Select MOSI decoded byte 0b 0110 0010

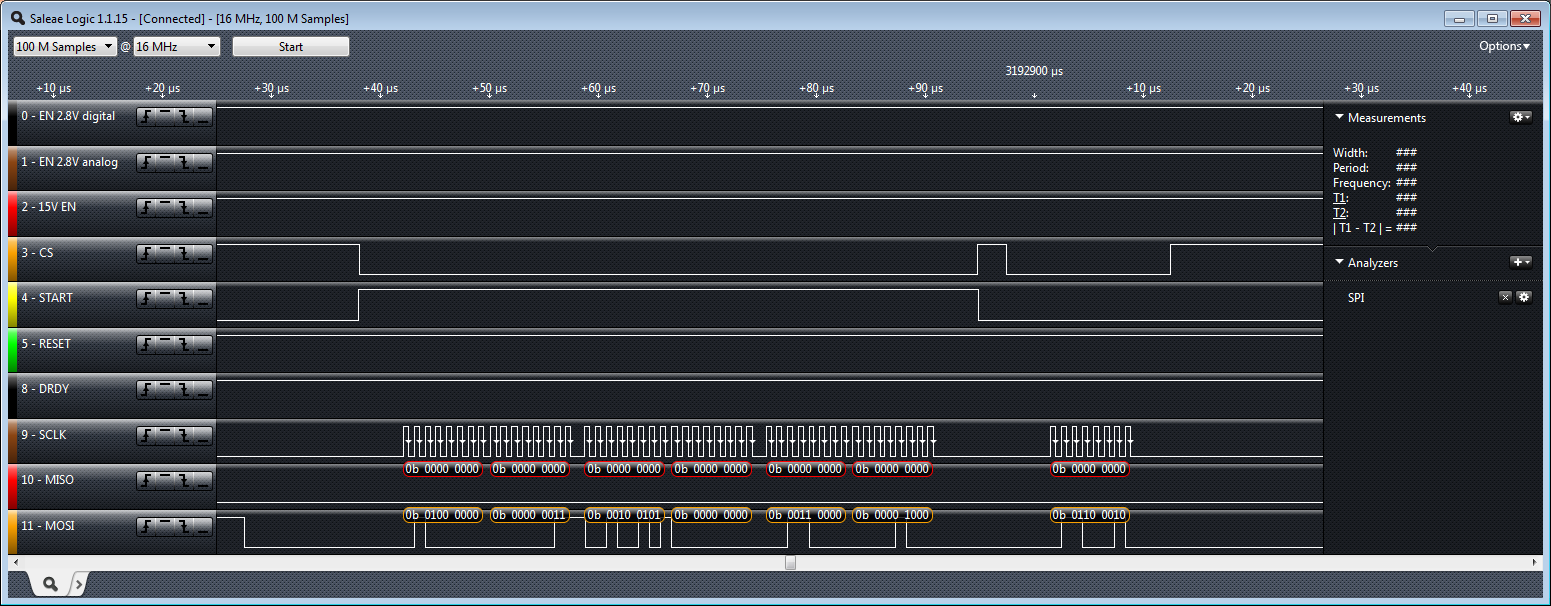click(x=1090, y=515)
